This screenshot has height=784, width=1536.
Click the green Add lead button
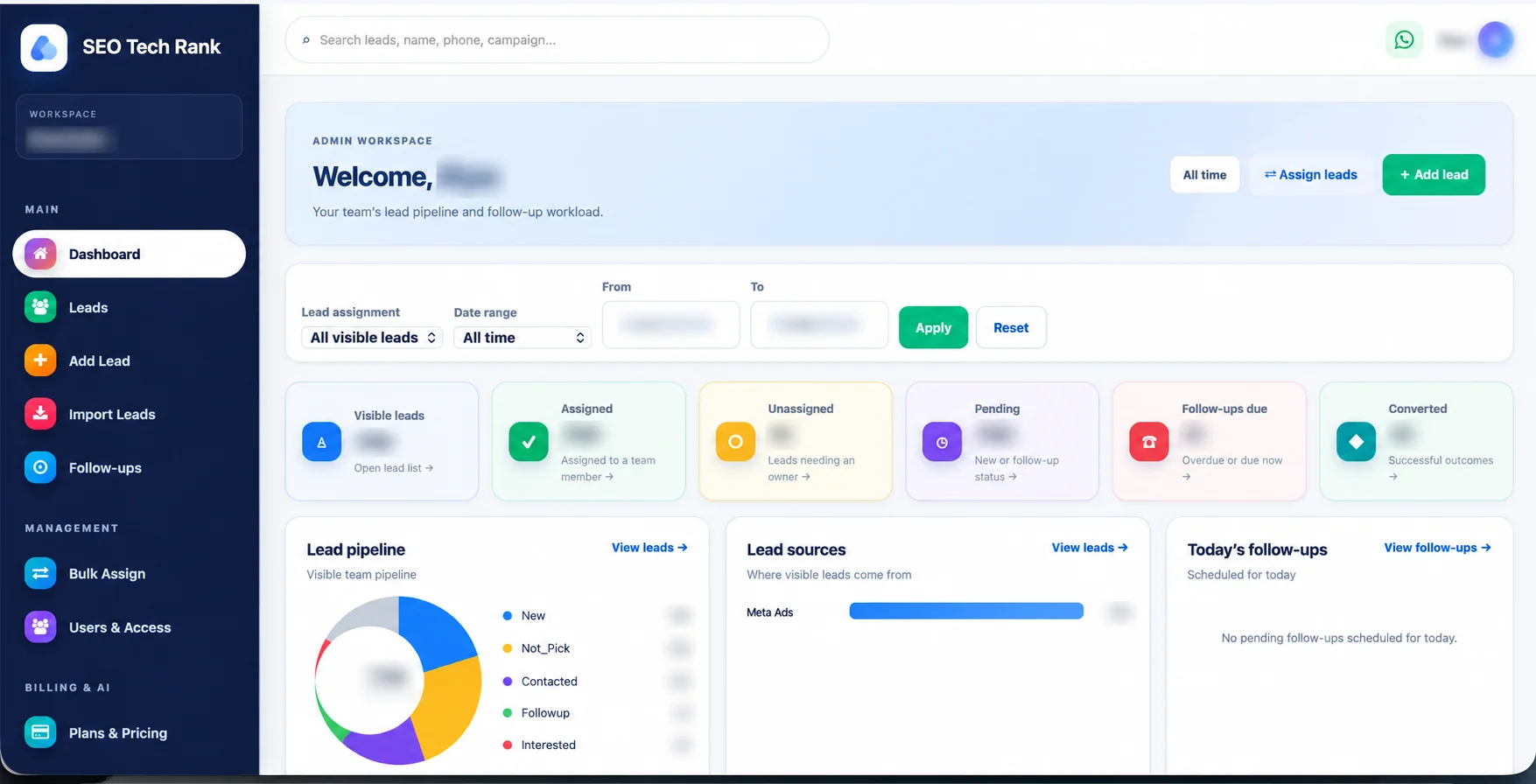click(x=1434, y=175)
